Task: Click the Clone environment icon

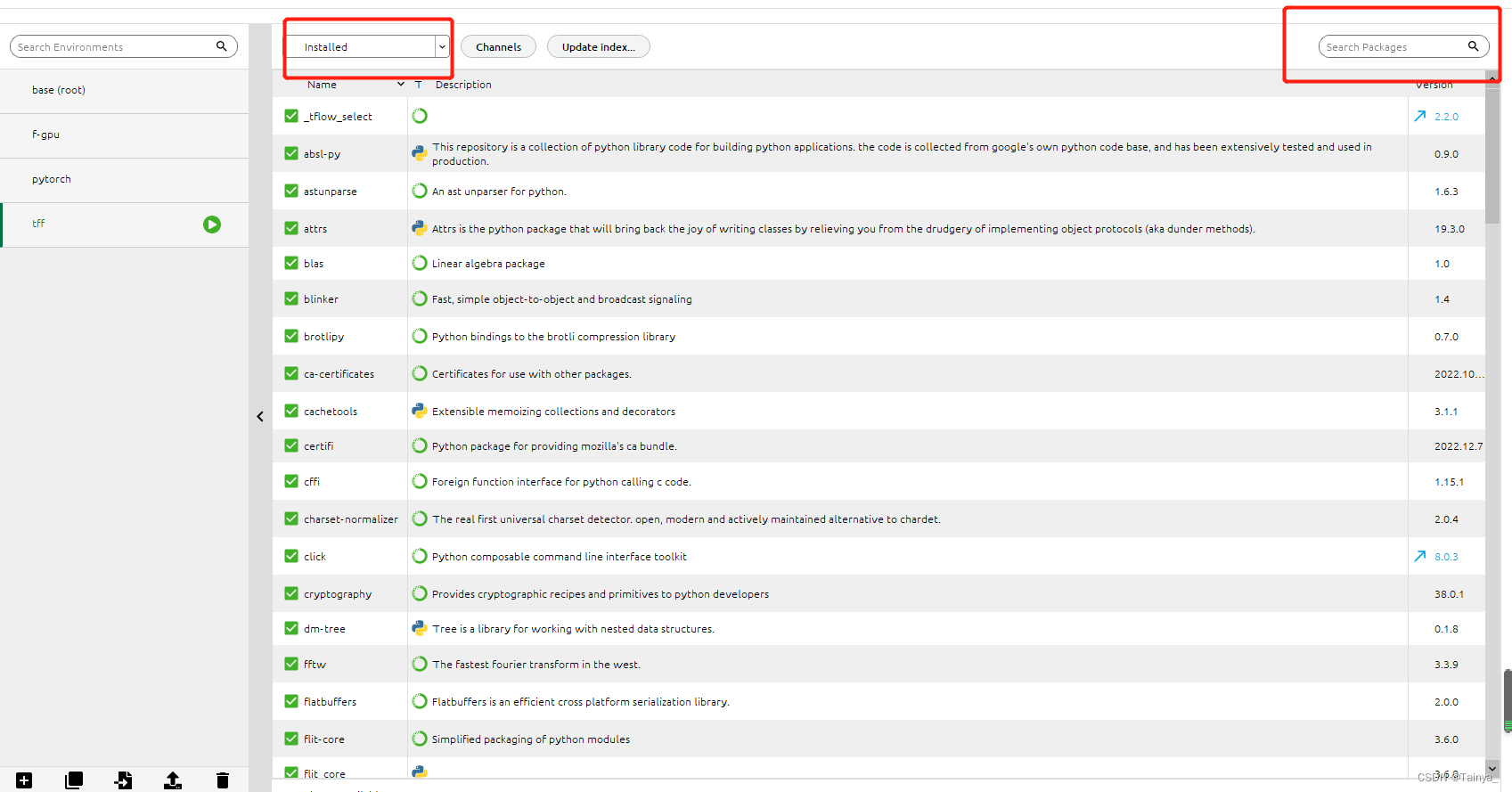Action: coord(74,780)
